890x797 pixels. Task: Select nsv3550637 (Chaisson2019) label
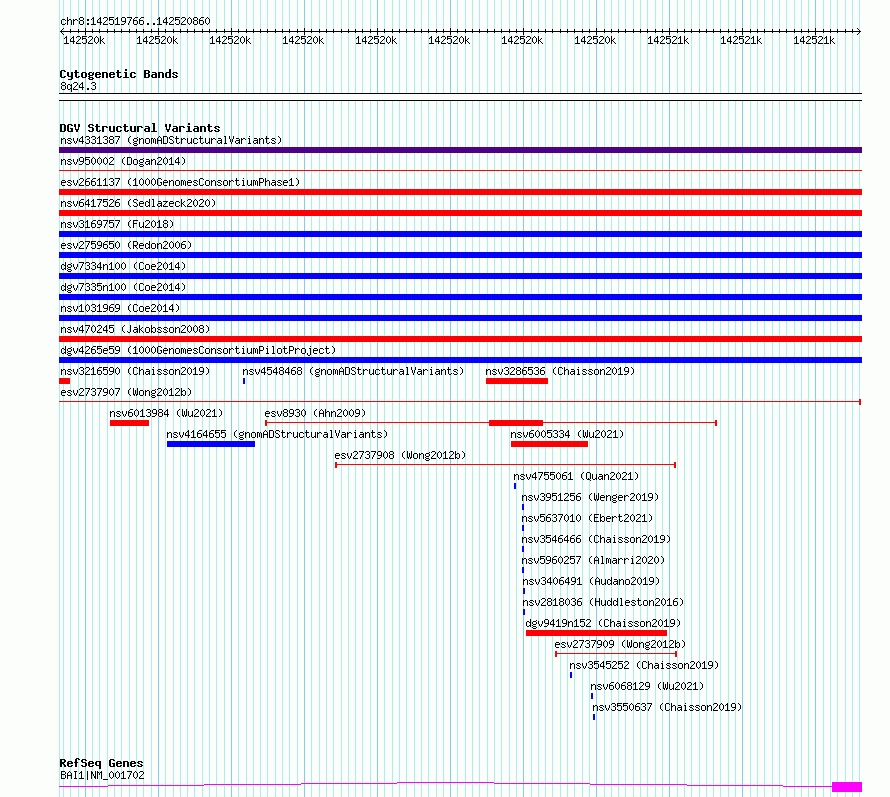[x=667, y=707]
